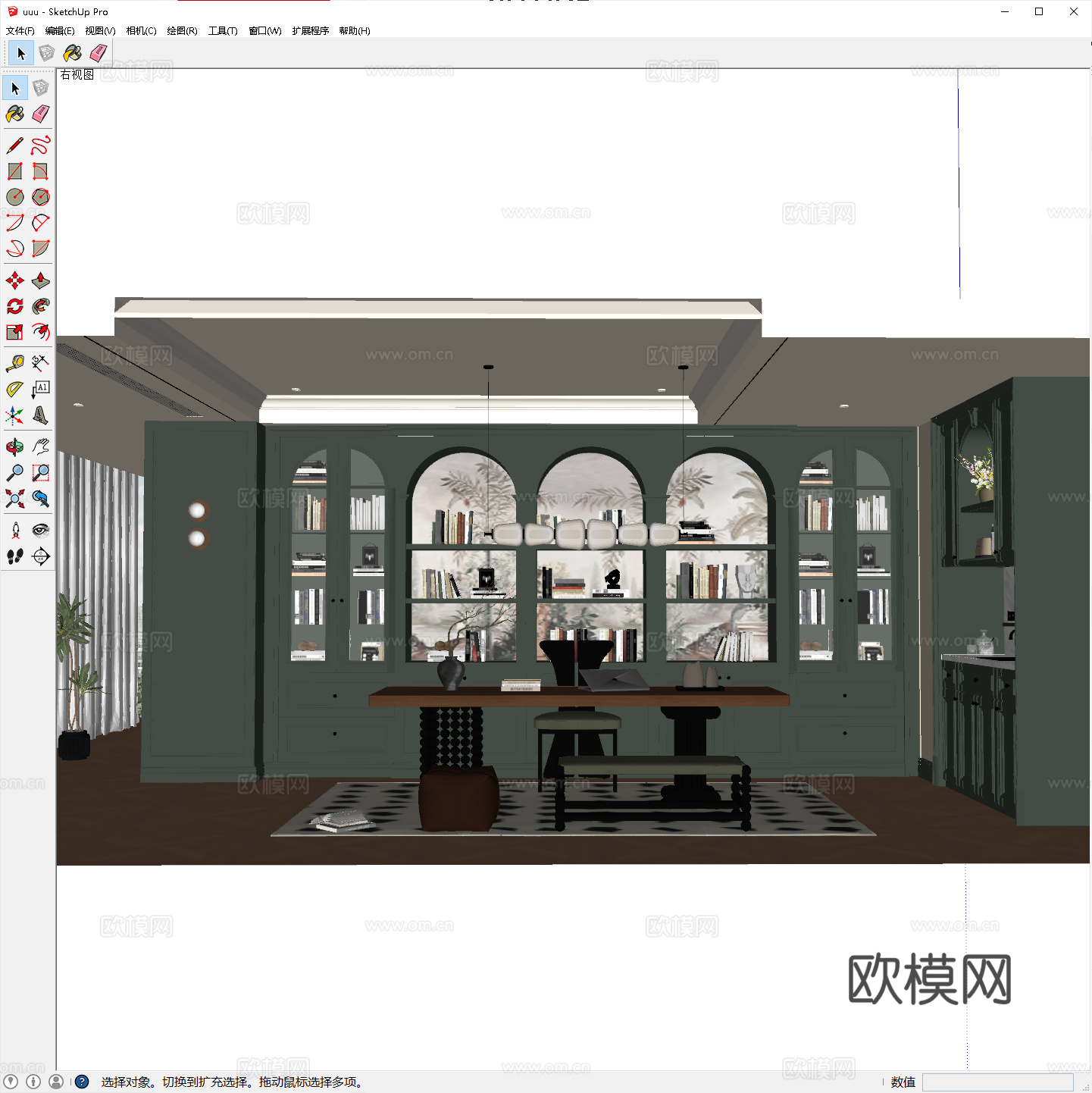This screenshot has width=1092, height=1093.
Task: Pick the Tape Measure tool
Action: [15, 364]
